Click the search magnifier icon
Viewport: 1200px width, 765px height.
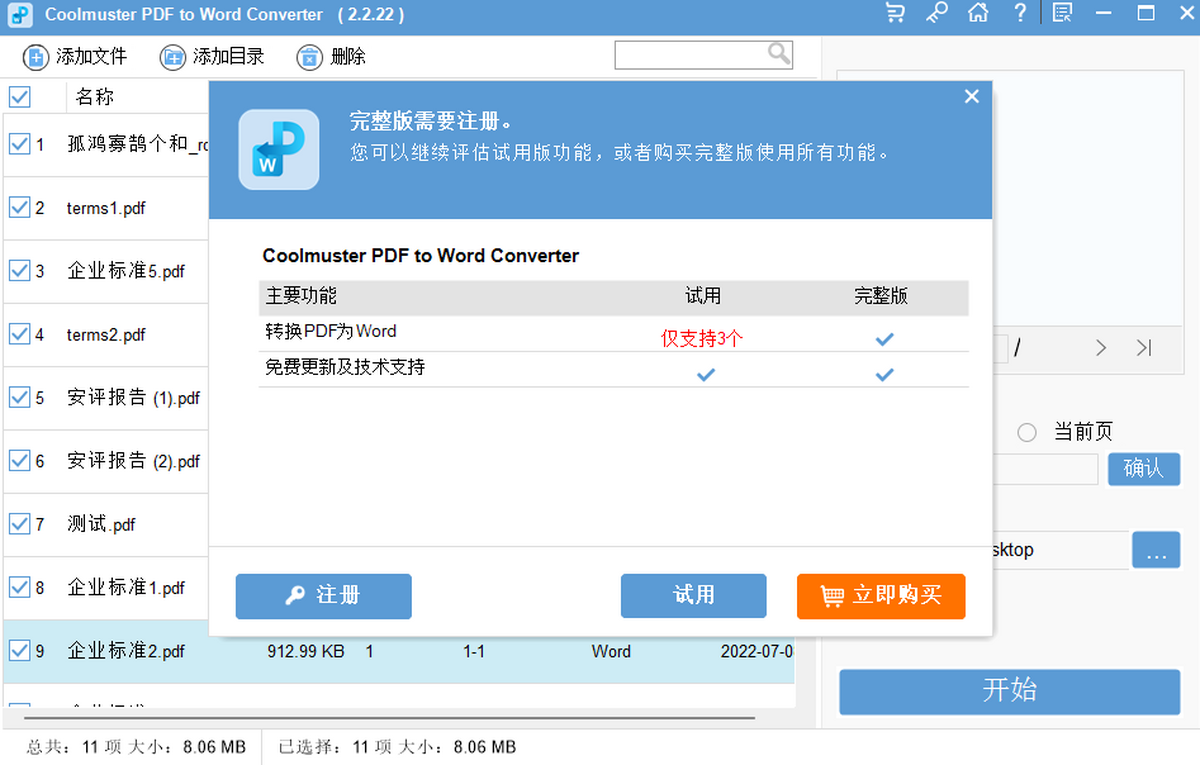point(779,54)
